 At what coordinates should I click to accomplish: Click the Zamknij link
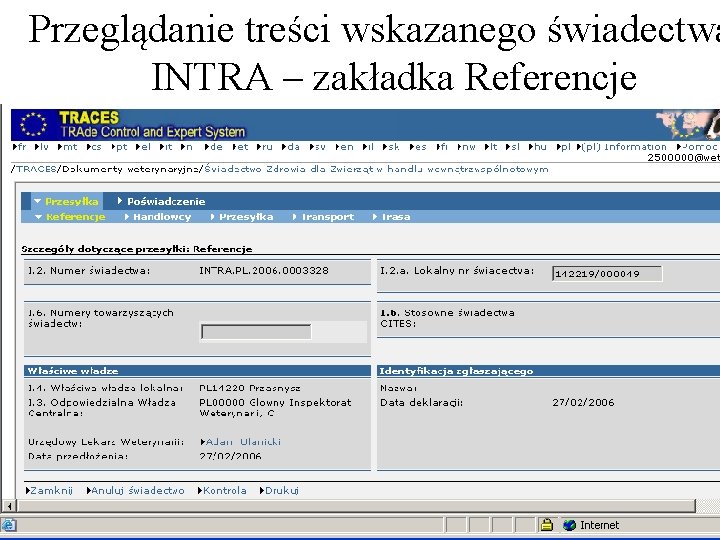[49, 490]
